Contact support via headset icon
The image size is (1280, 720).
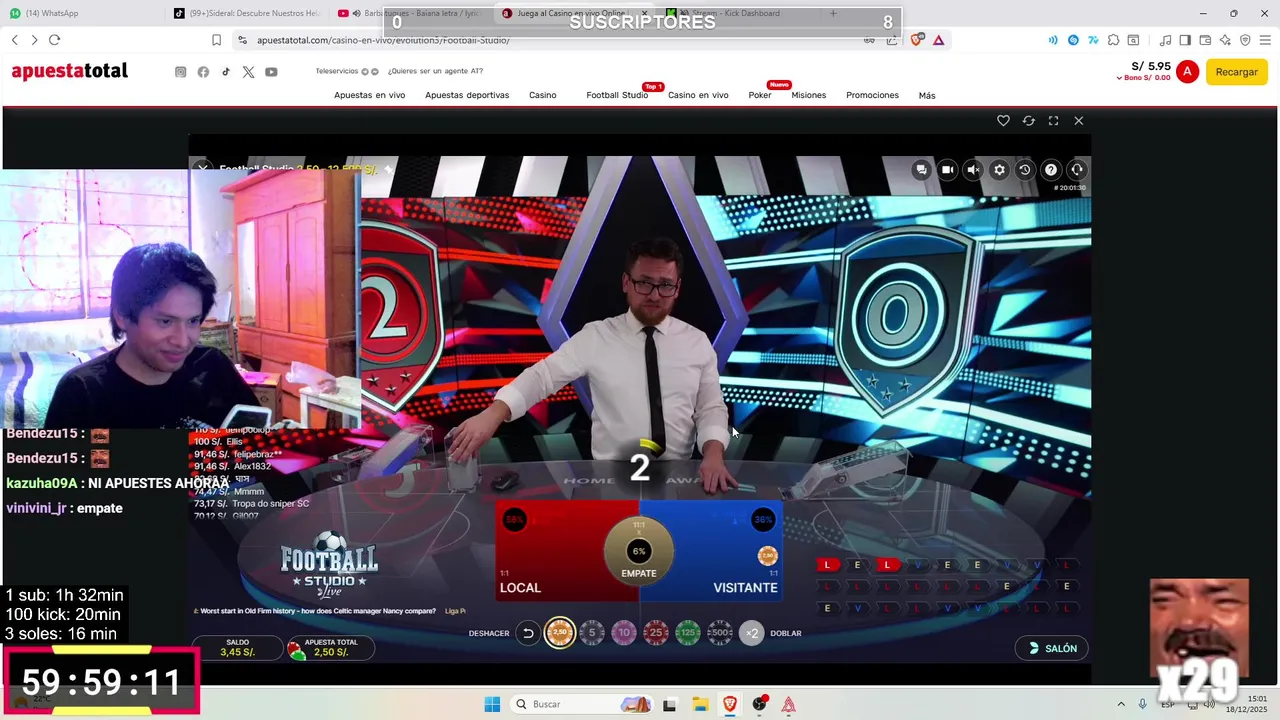click(1077, 170)
